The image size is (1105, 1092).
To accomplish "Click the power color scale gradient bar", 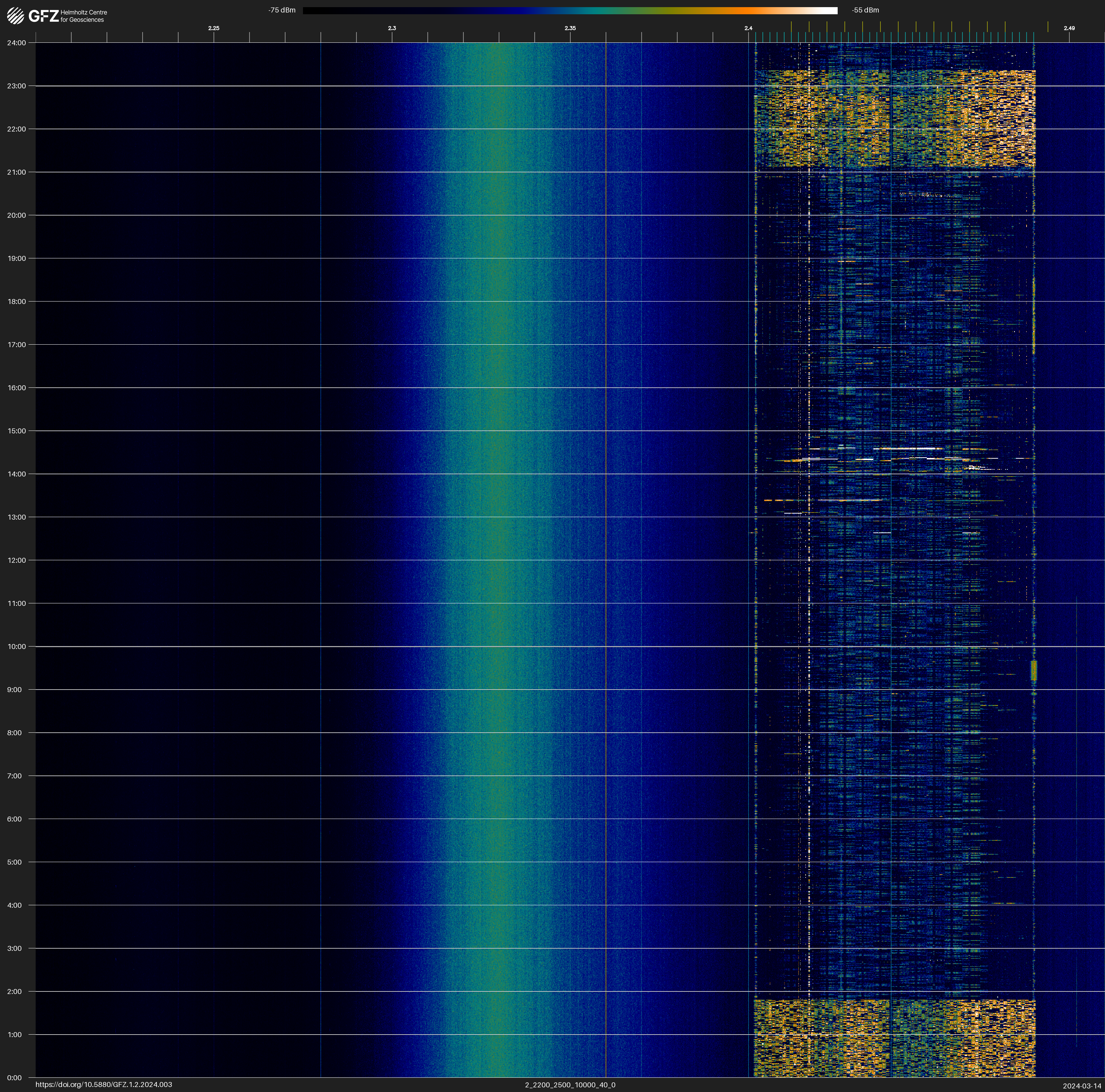I will click(x=570, y=10).
